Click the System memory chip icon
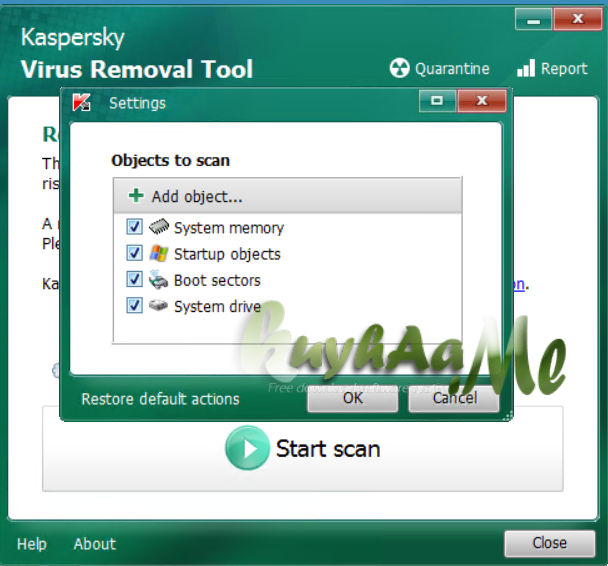This screenshot has width=608, height=566. [159, 227]
